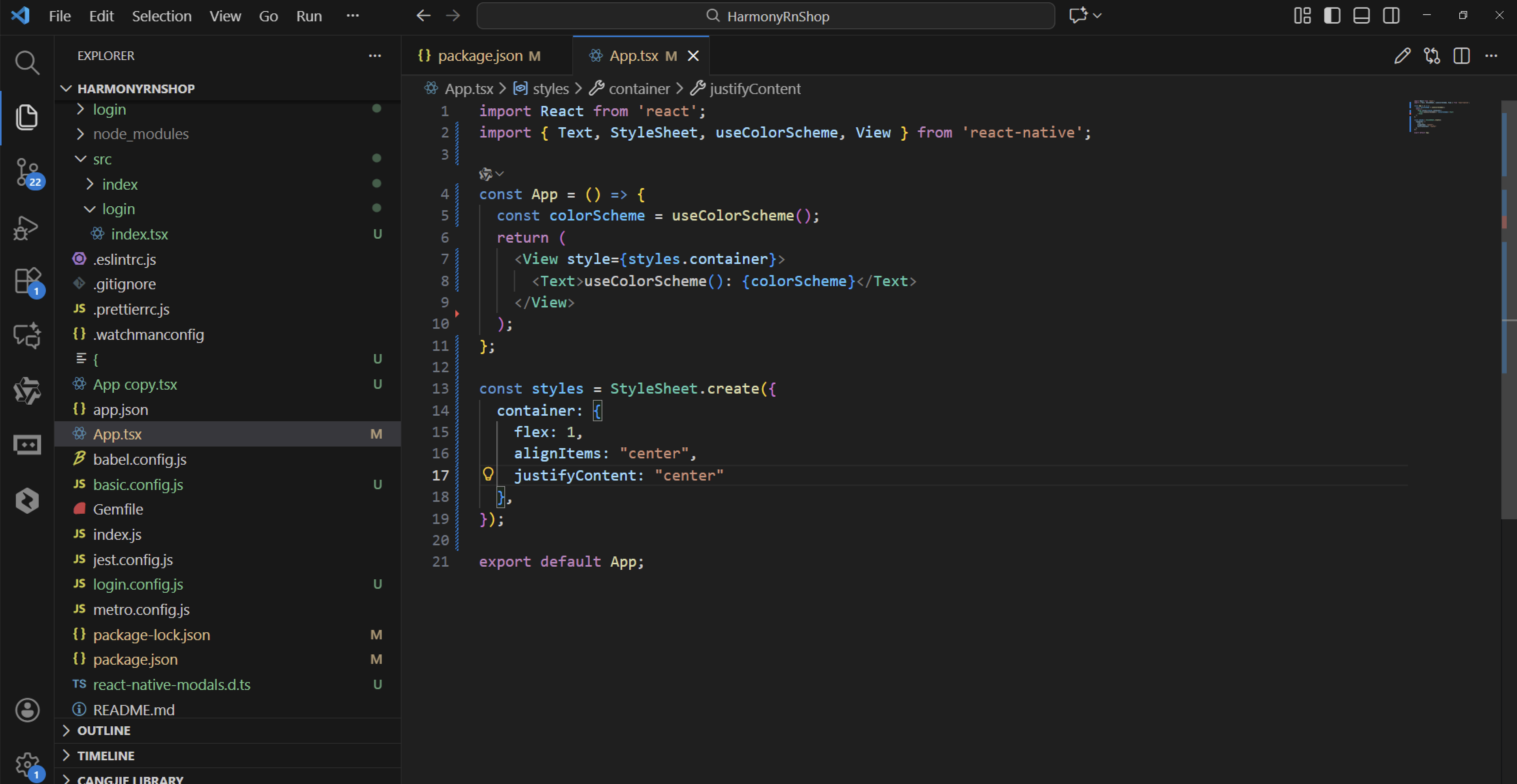Click the split editor right icon
This screenshot has width=1517, height=784.
point(1461,56)
